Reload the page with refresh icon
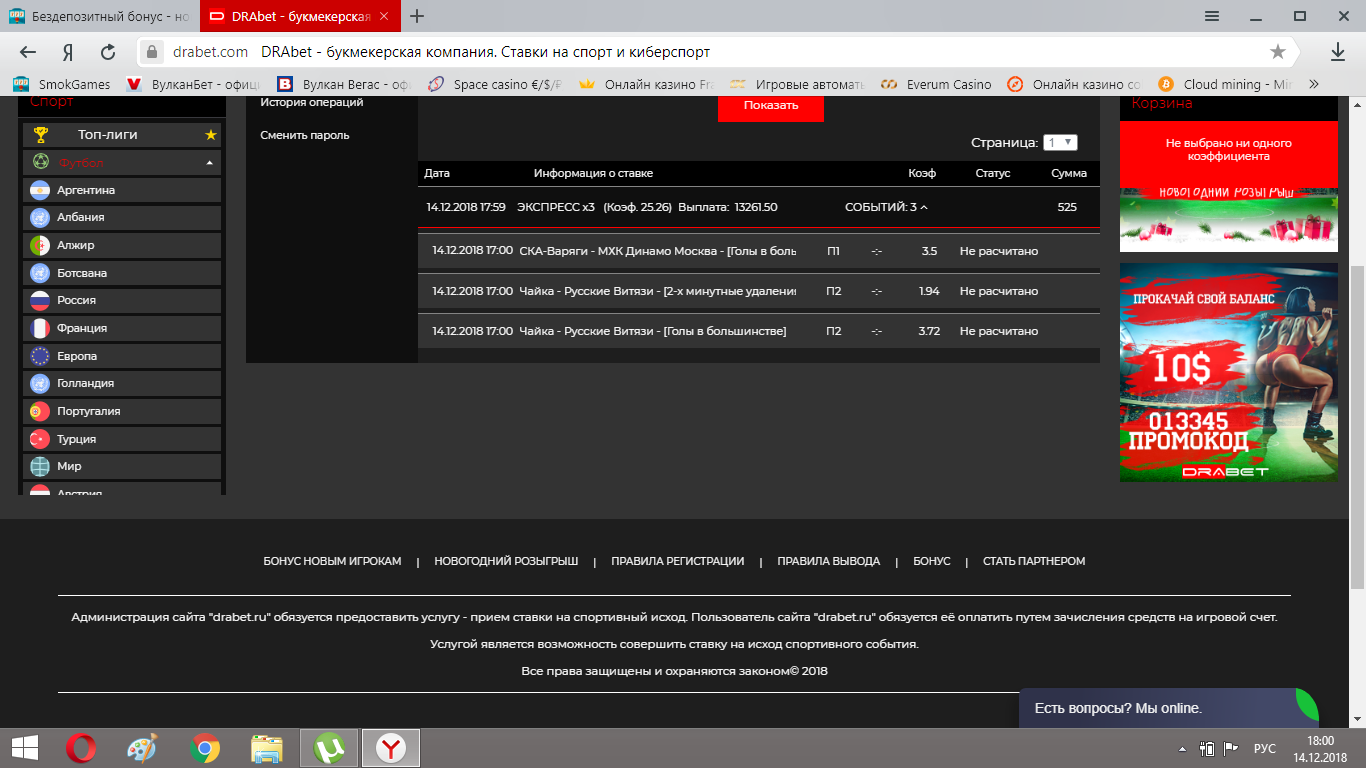The width and height of the screenshot is (1366, 768). [108, 52]
